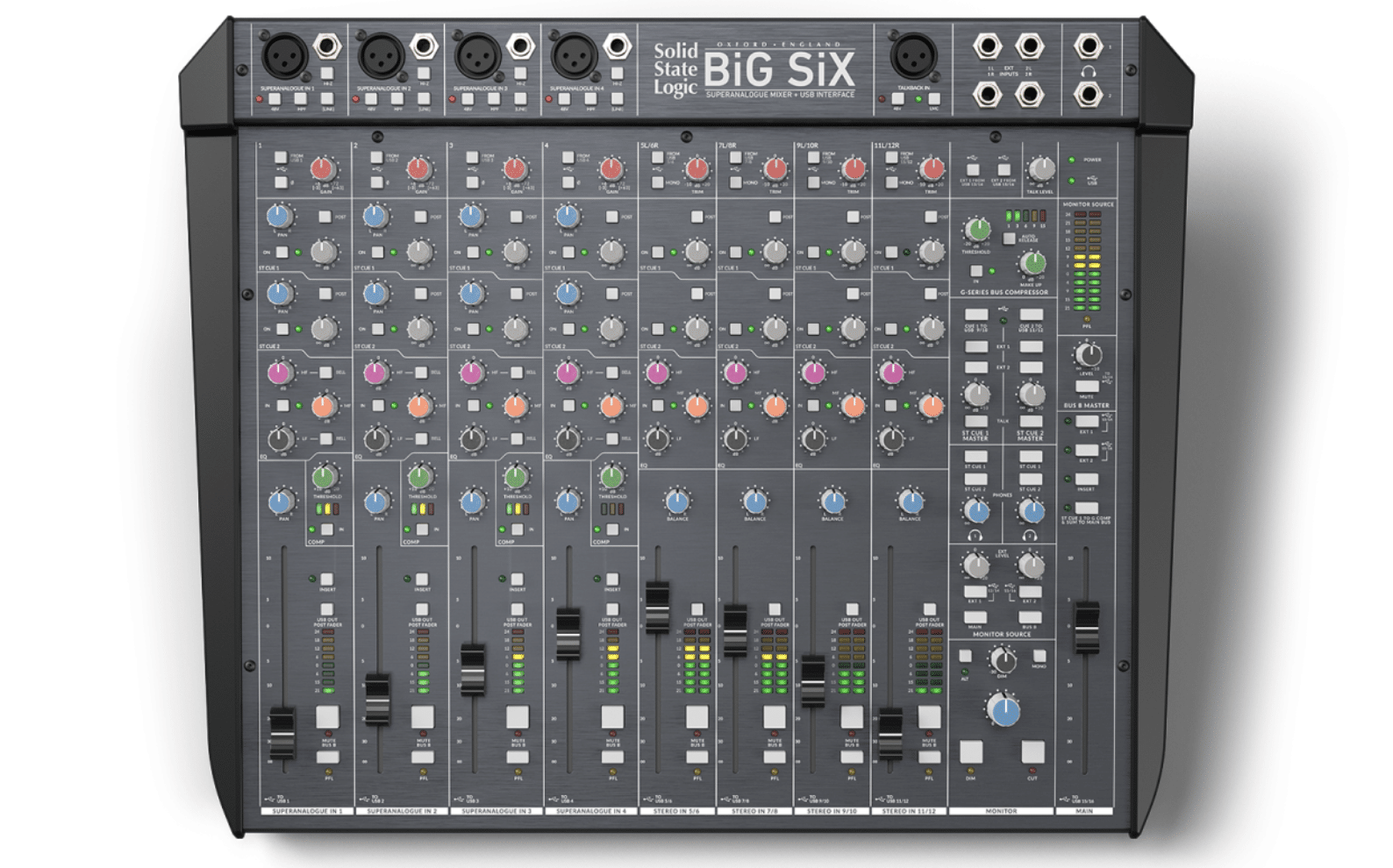Image resolution: width=1393 pixels, height=868 pixels.
Task: Click channel 1 ST Cue 1 Pan knob
Action: pyautogui.click(x=279, y=216)
